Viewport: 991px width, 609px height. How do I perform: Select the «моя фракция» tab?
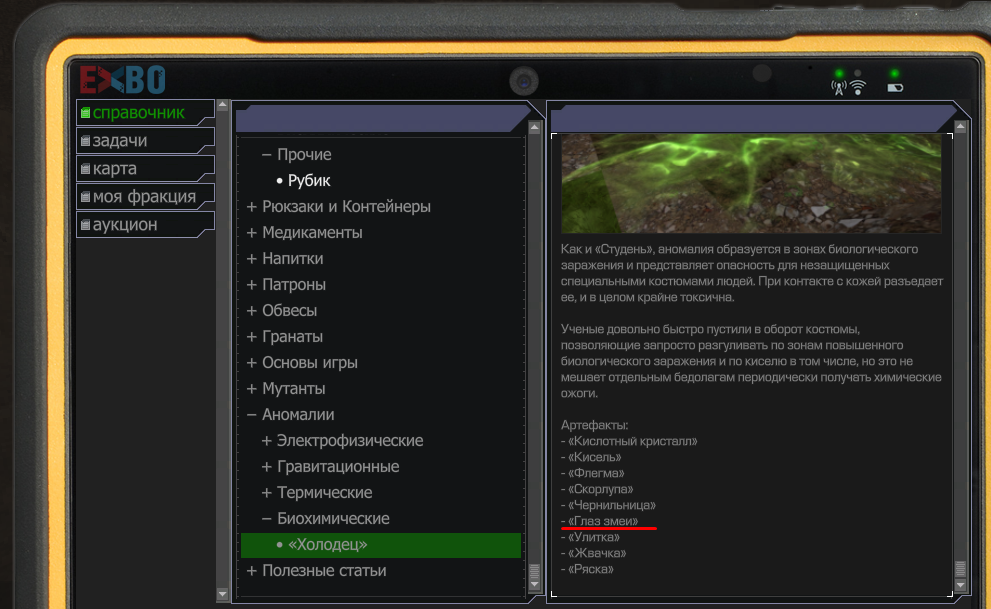145,196
